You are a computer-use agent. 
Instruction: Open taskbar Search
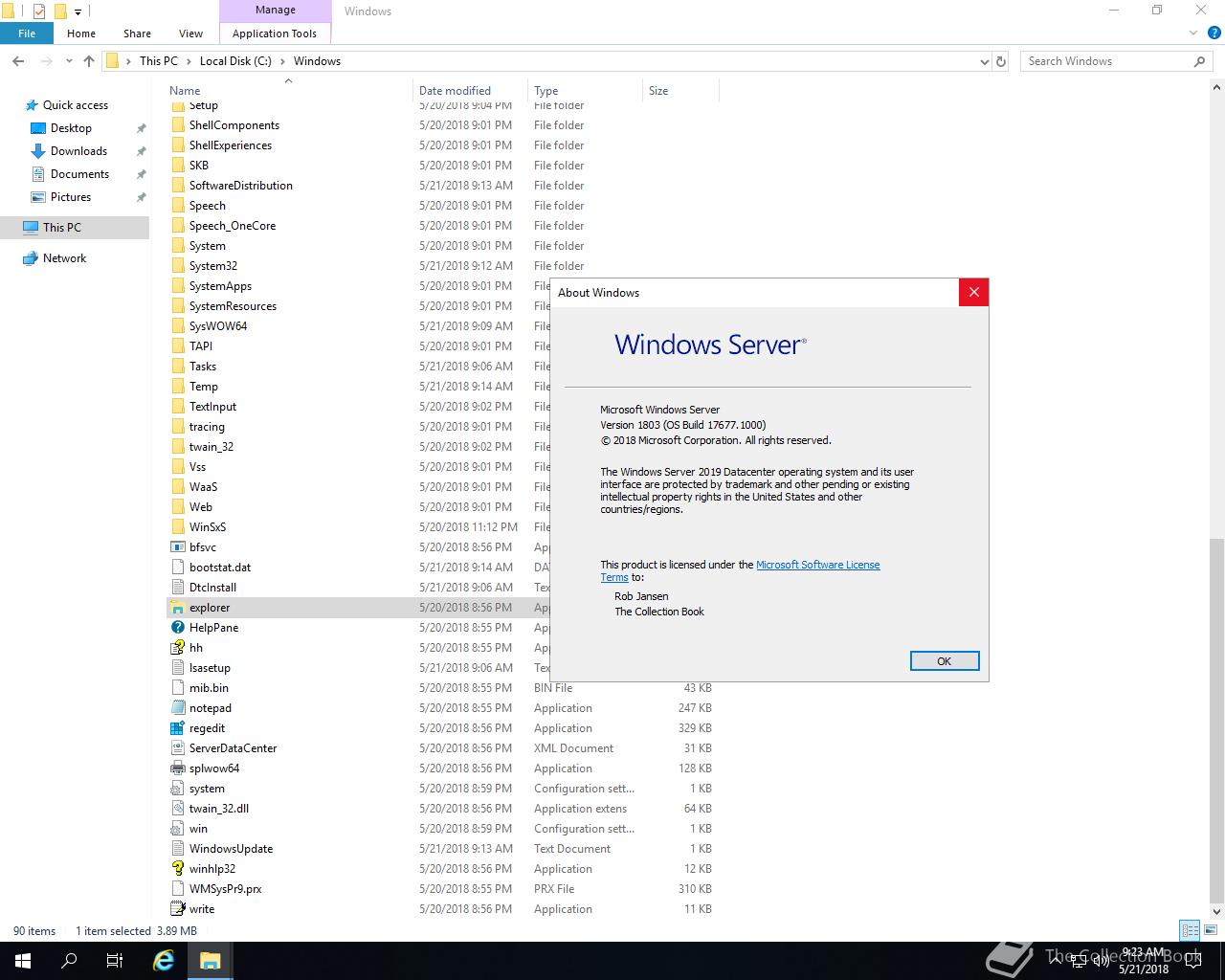tap(69, 961)
